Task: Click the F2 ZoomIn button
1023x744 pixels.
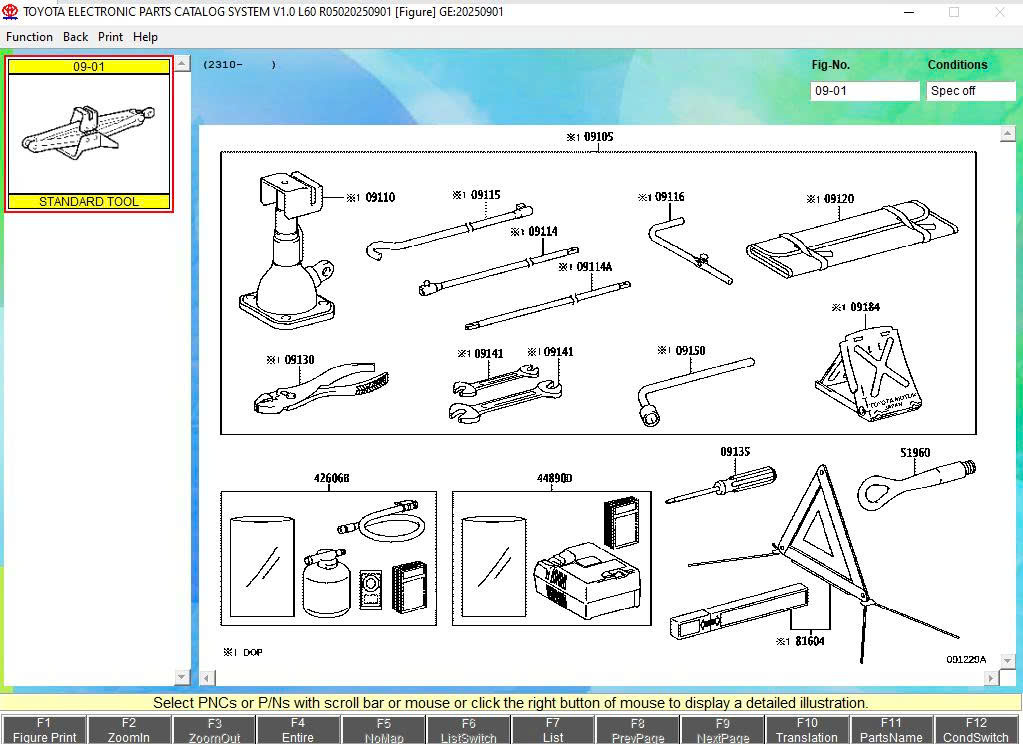Action: point(128,729)
